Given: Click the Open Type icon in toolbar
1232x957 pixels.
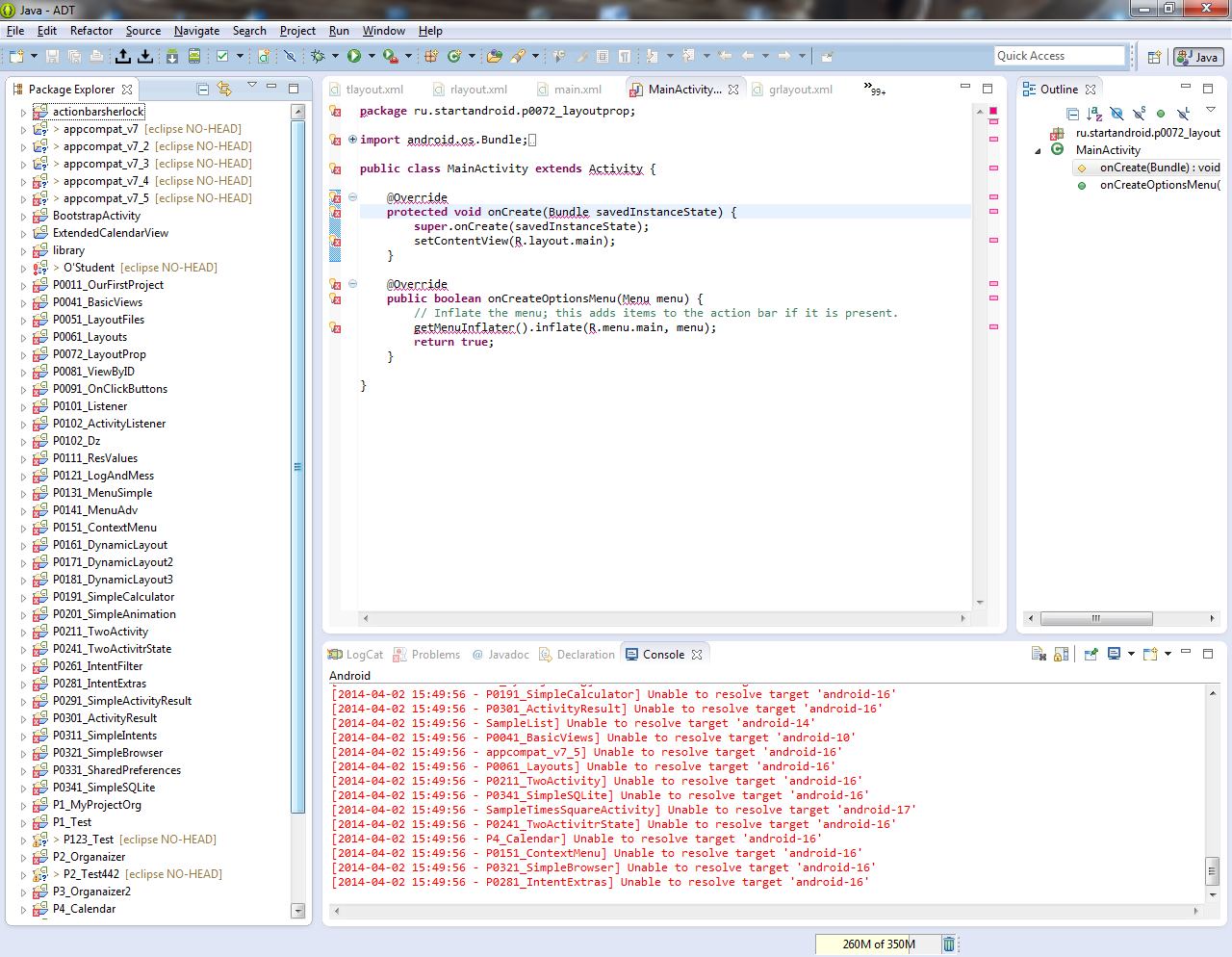Looking at the screenshot, I should pos(495,56).
